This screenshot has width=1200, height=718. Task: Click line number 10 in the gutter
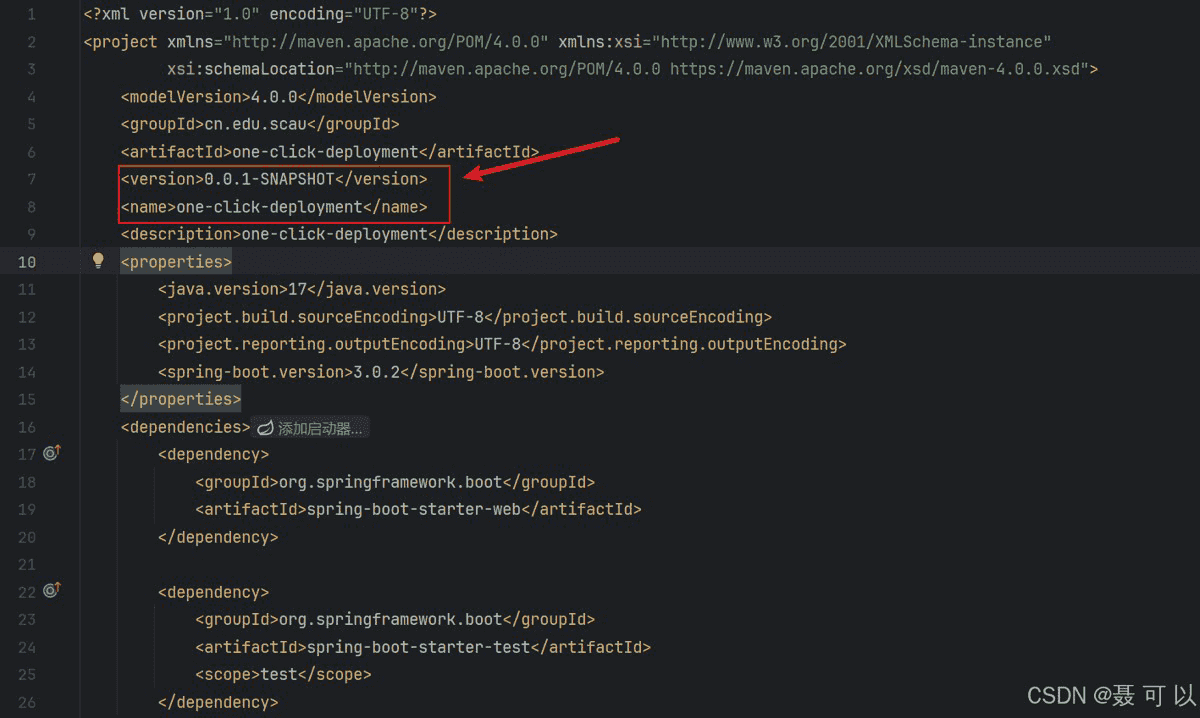(27, 262)
